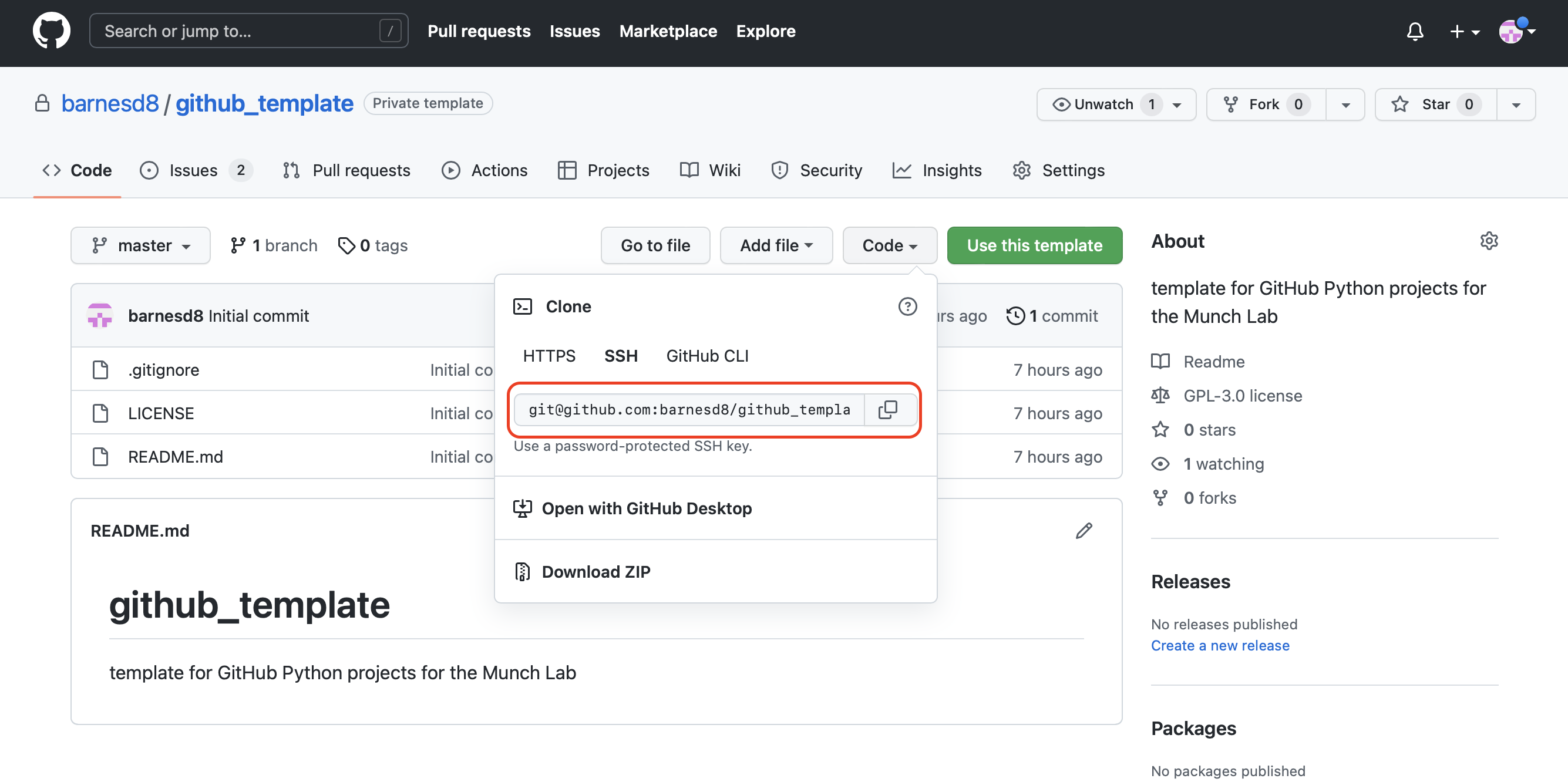Follow the Create a new release link
Image resolution: width=1568 pixels, height=782 pixels.
(x=1219, y=645)
